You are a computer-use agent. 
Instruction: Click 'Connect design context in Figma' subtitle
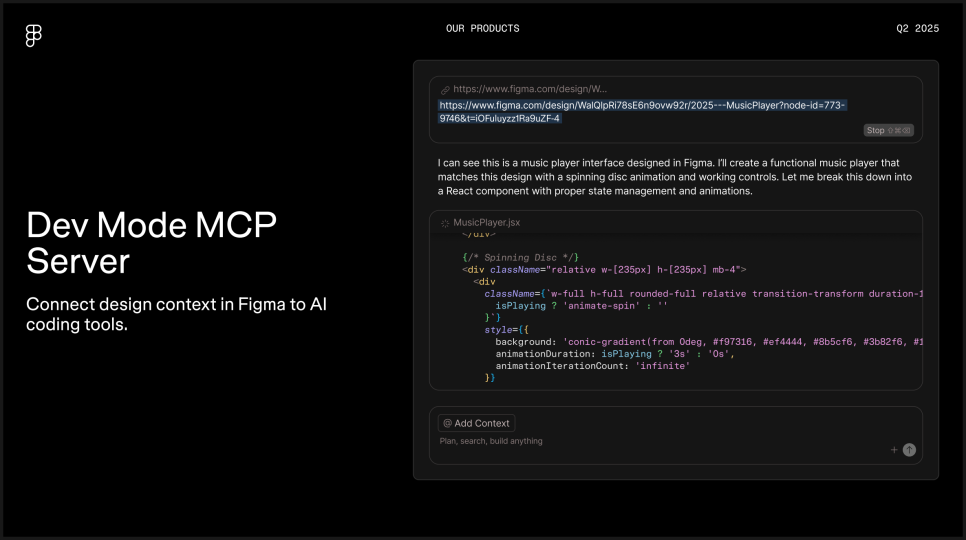[176, 314]
